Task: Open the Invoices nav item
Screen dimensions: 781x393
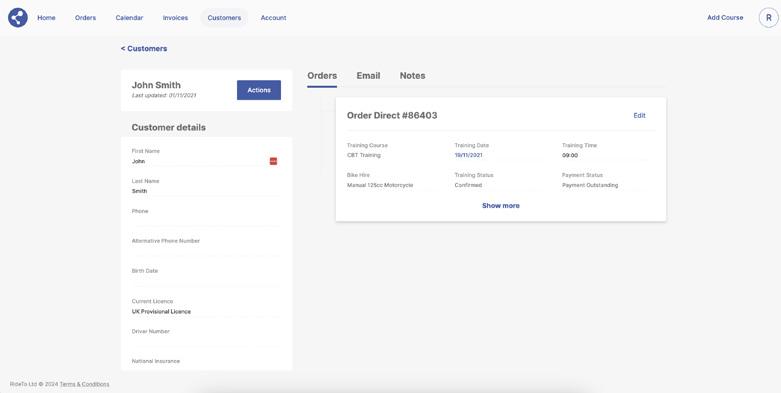Action: (175, 17)
